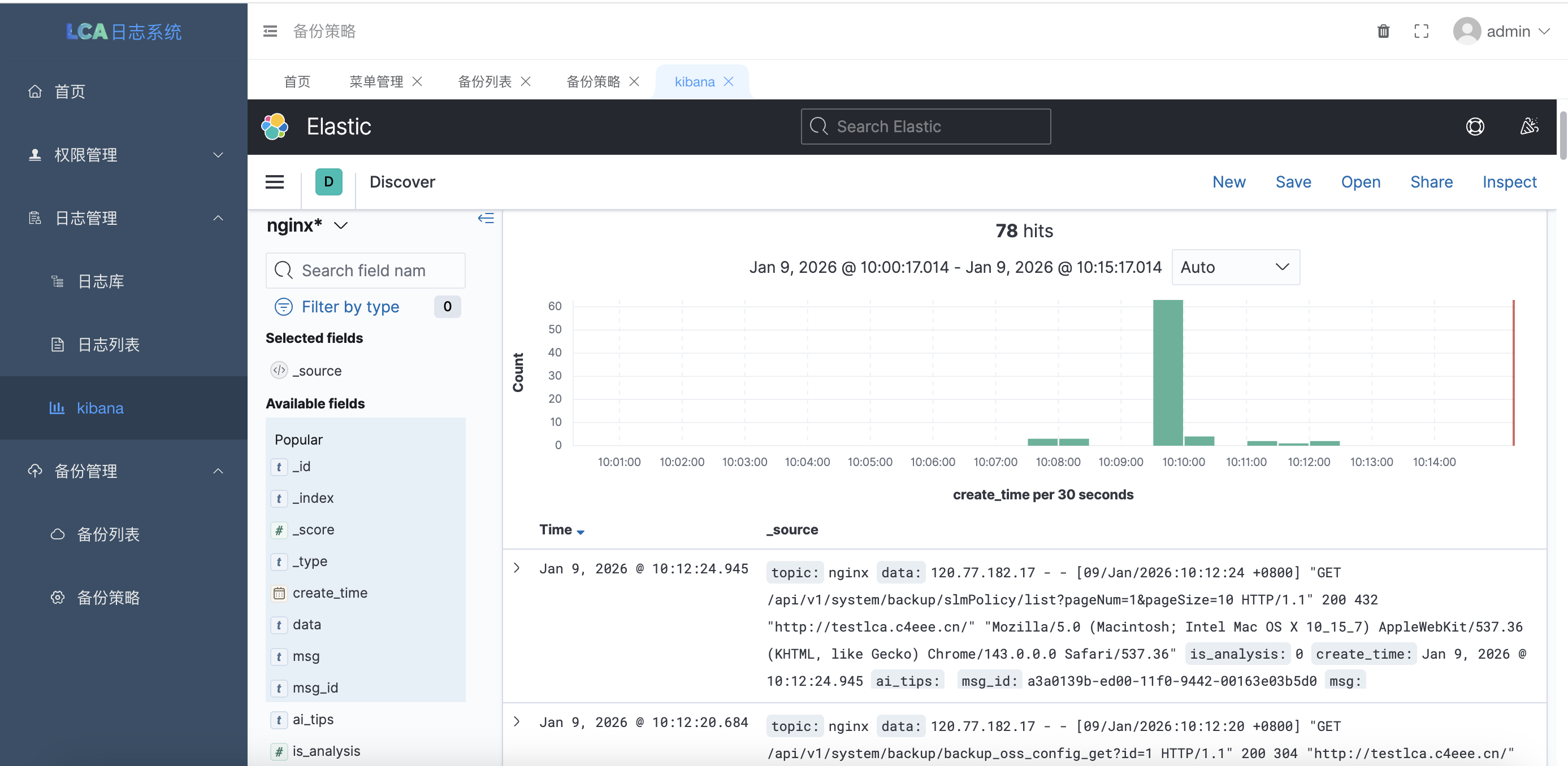Click the Elastic logo
This screenshot has height=766, width=1568.
point(275,127)
